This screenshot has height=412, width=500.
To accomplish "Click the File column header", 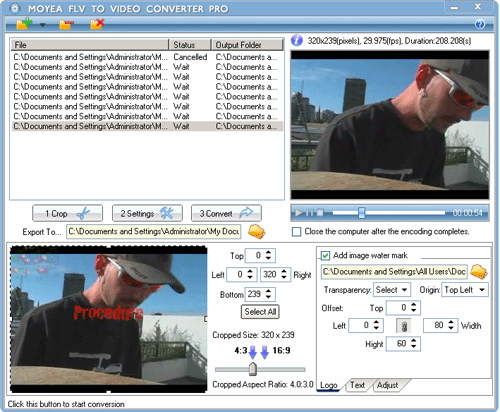I will [90, 45].
